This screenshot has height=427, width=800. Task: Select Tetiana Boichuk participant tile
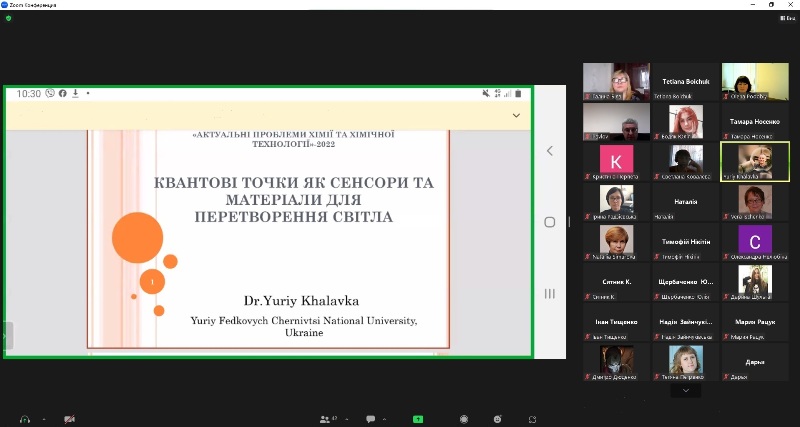685,82
